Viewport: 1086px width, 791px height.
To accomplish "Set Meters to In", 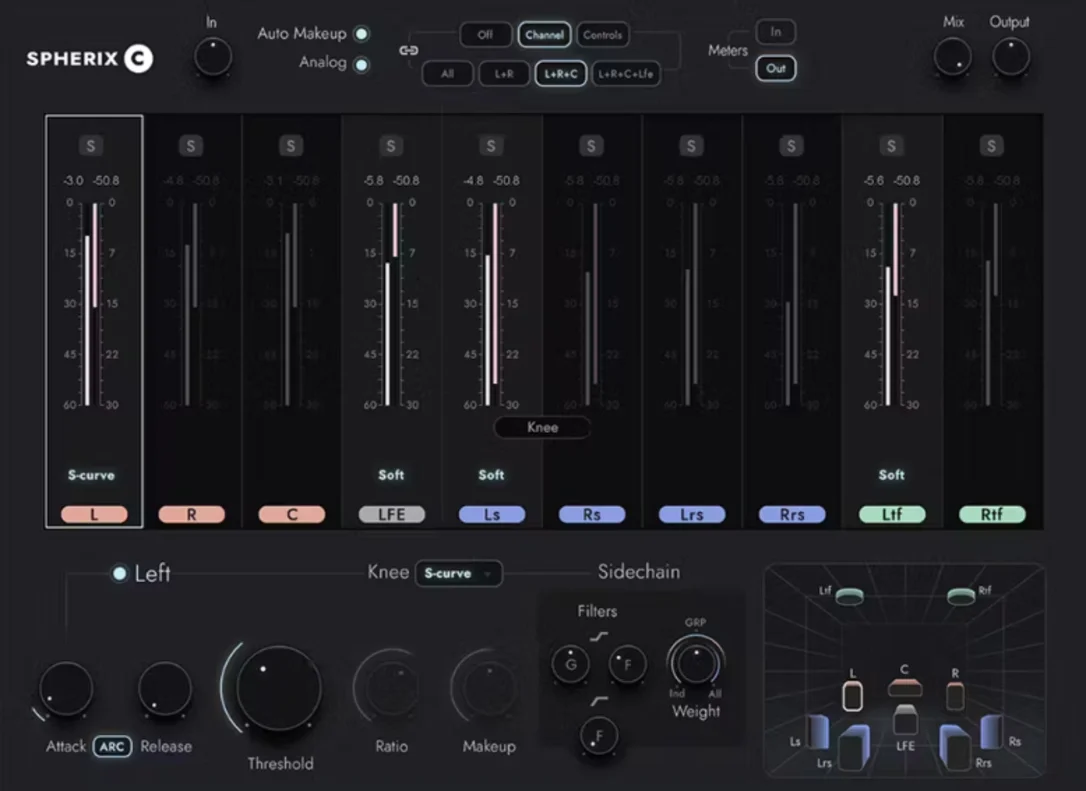I will click(776, 32).
